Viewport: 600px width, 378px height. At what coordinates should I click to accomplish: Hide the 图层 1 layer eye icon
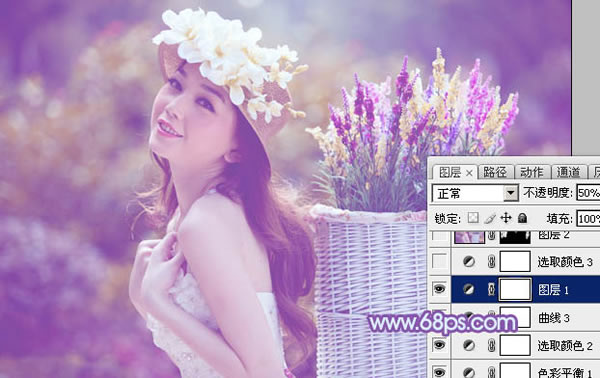pos(439,289)
